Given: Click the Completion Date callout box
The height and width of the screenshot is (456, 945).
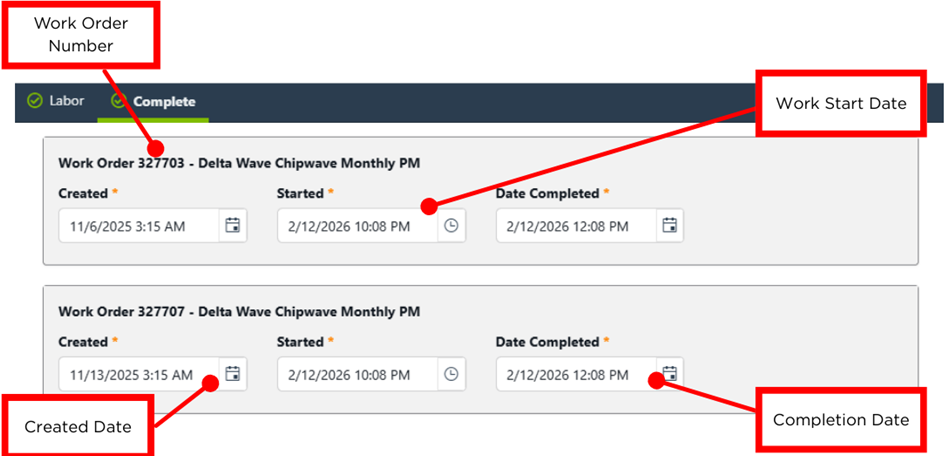Looking at the screenshot, I should [841, 420].
